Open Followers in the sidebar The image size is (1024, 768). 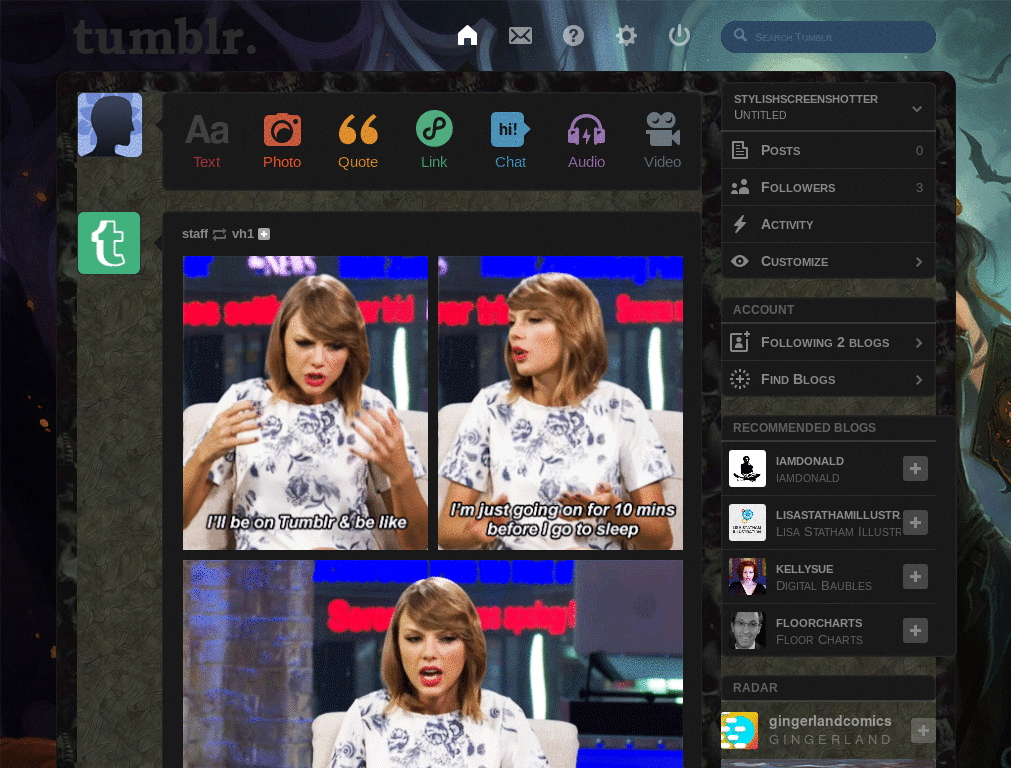pos(828,187)
